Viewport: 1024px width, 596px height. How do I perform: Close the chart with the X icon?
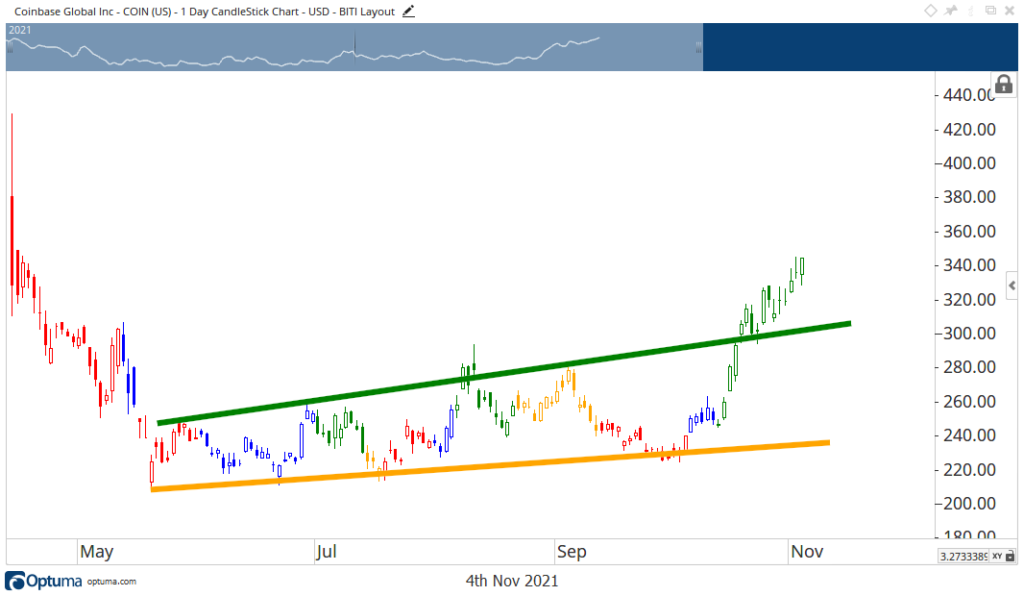click(1009, 10)
